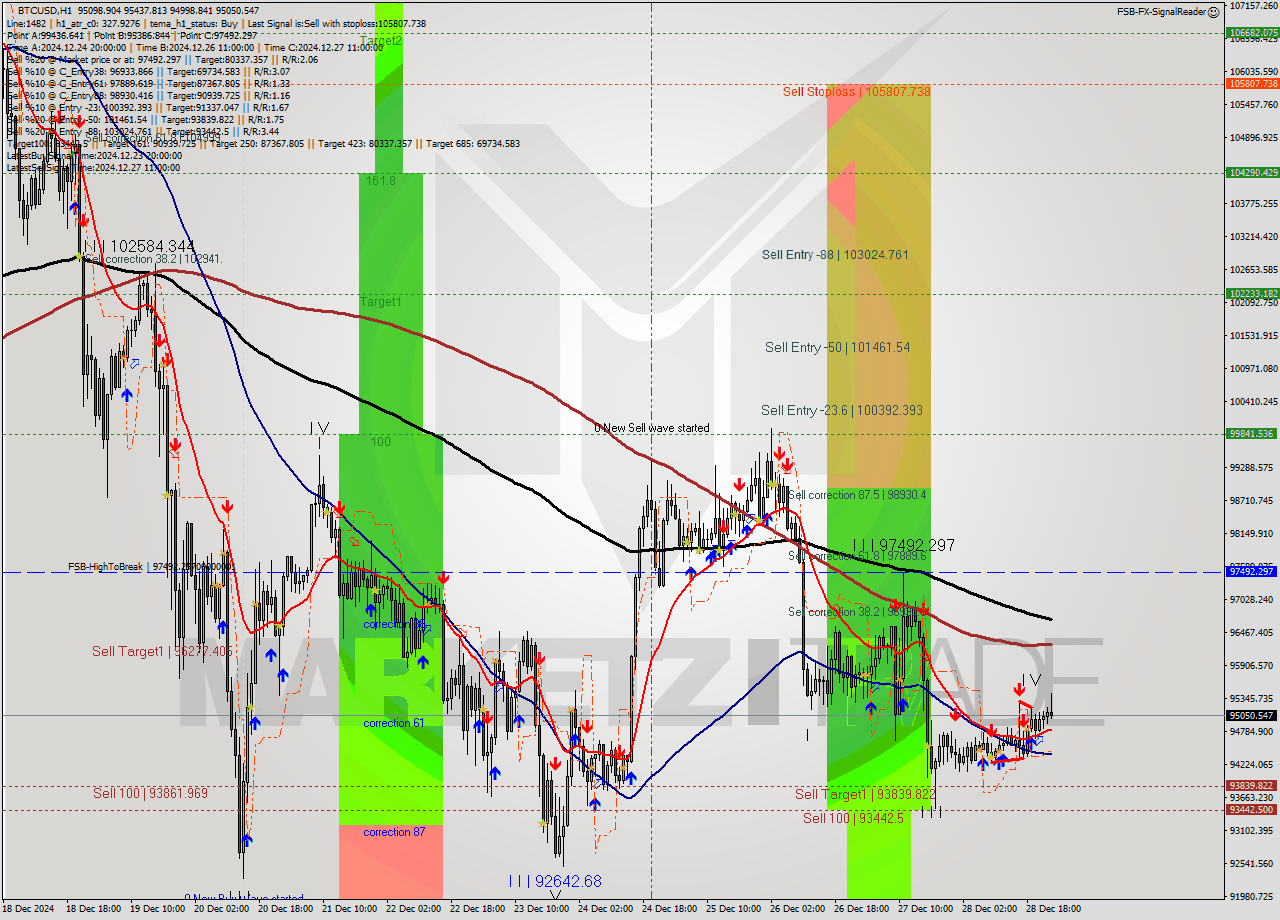Click the 'I I I 97492.297' wave label
The image size is (1280, 920).
903,546
